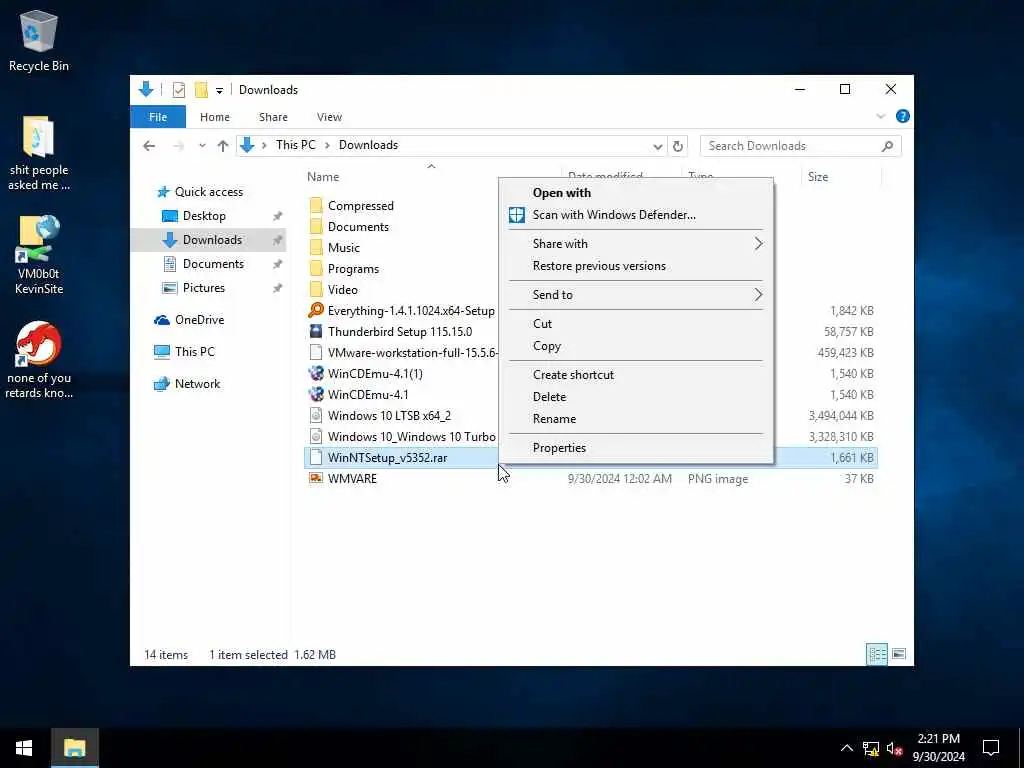Expand the address bar history dropdown
Viewport: 1024px width, 768px height.
tap(658, 146)
